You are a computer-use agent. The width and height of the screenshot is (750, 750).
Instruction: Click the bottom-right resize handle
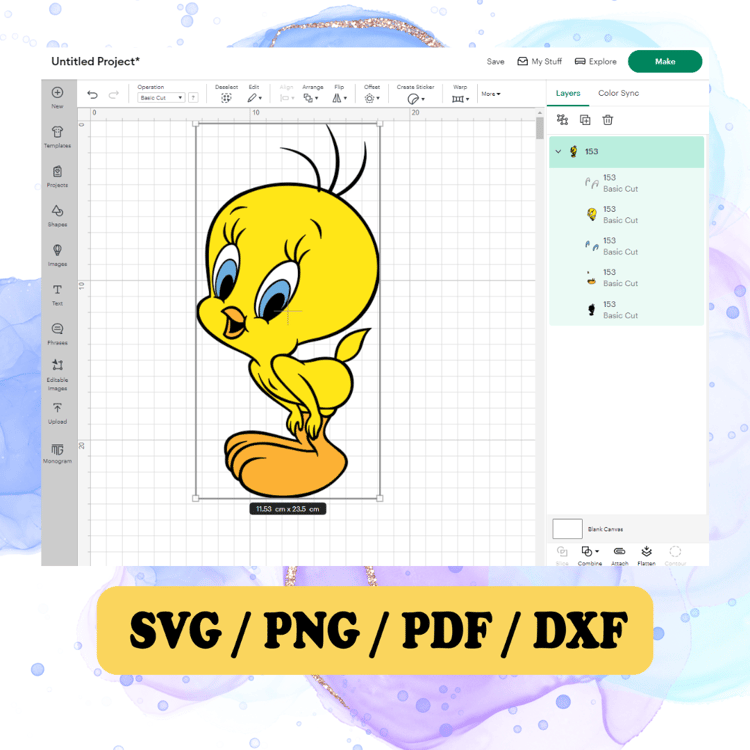pyautogui.click(x=380, y=498)
